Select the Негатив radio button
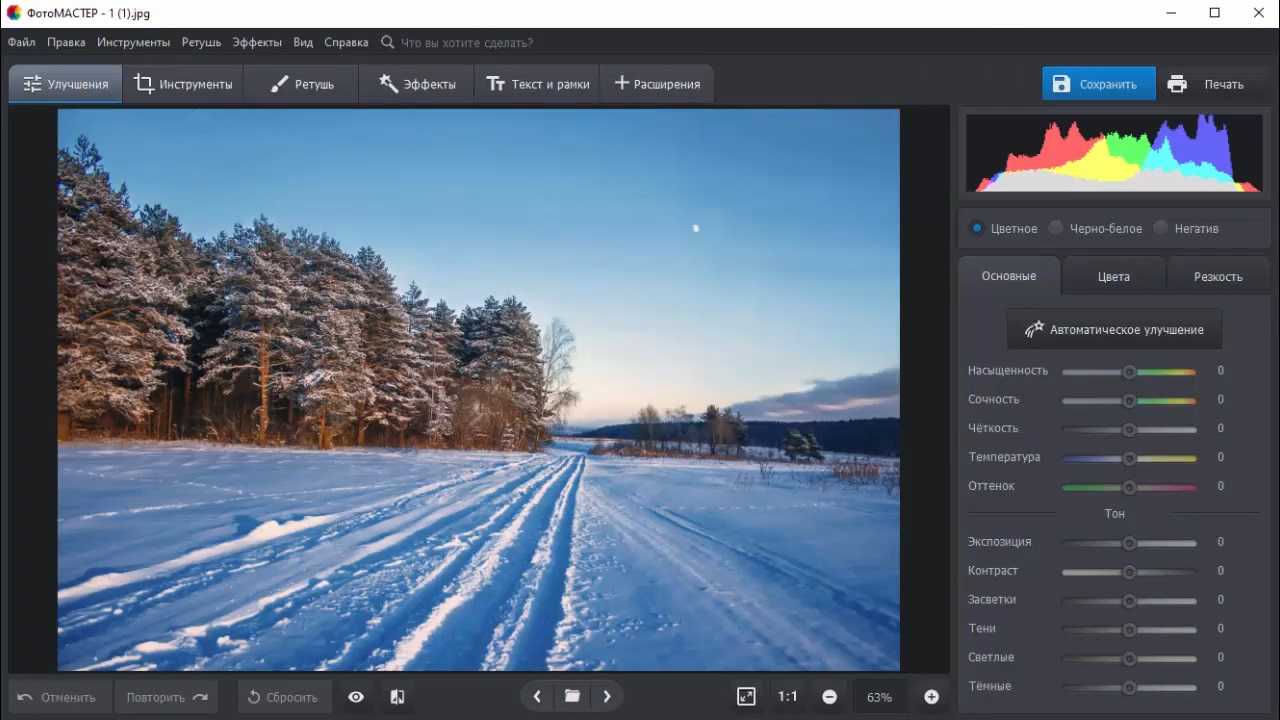 pos(1161,228)
